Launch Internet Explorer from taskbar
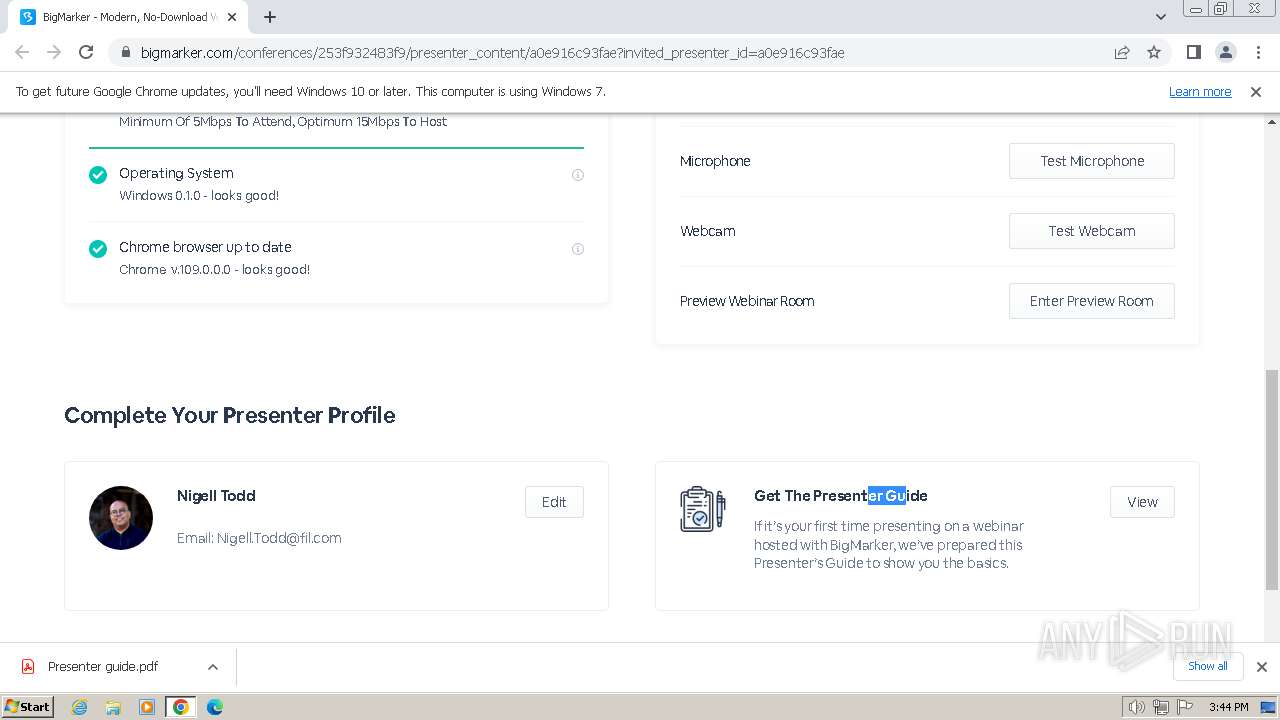Image resolution: width=1280 pixels, height=720 pixels. tap(80, 707)
